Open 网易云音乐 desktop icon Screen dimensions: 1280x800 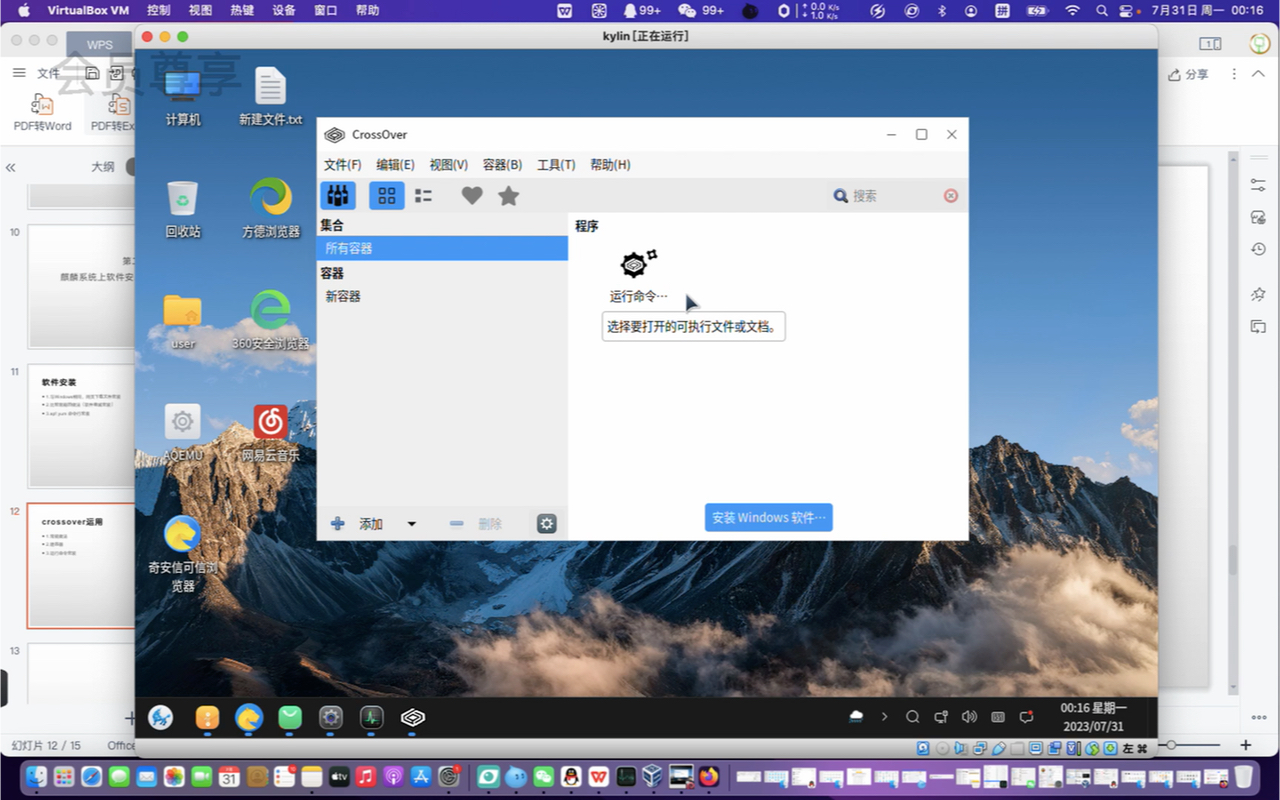click(x=270, y=433)
